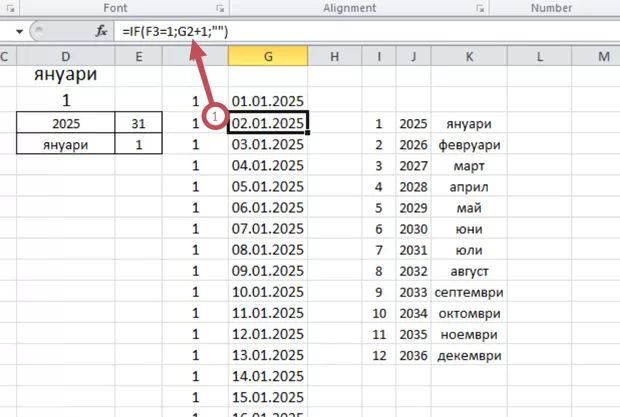Click the bordered cell containing 31
Viewport: 620px width, 417px height.
[138, 123]
